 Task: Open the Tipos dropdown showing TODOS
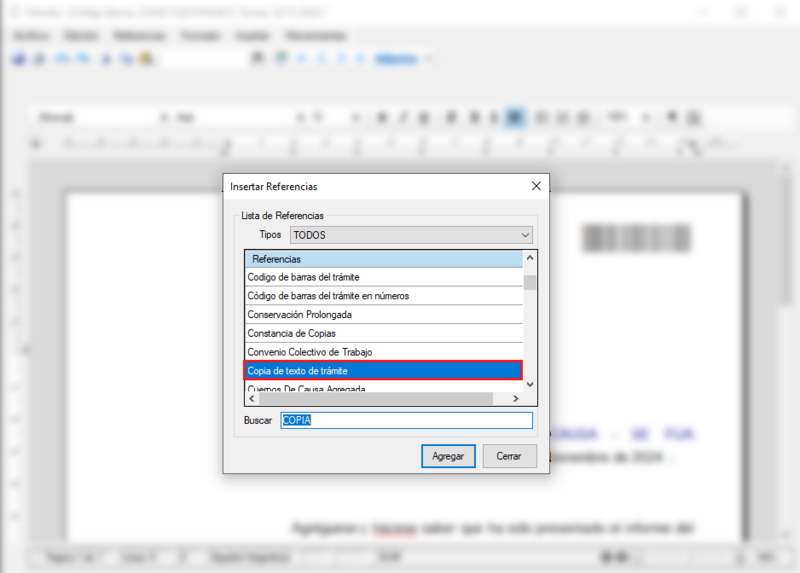tap(411, 235)
